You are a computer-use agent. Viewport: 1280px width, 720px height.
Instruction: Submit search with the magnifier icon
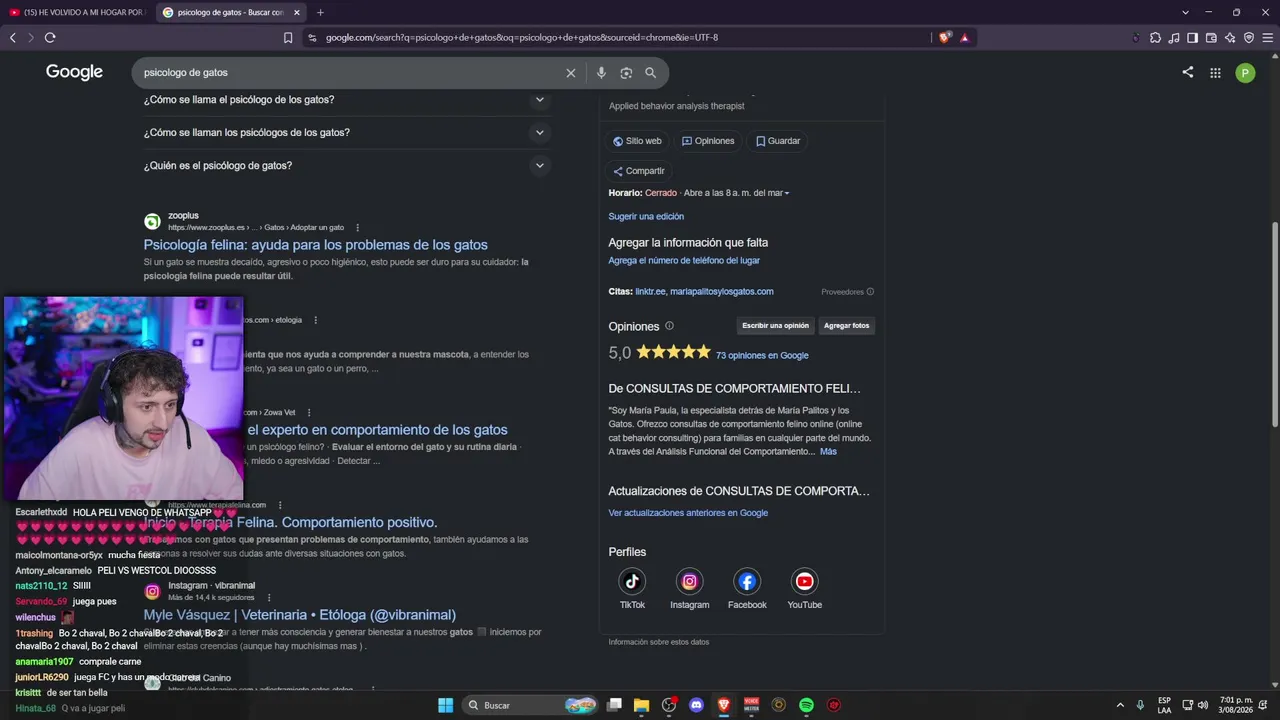(651, 73)
